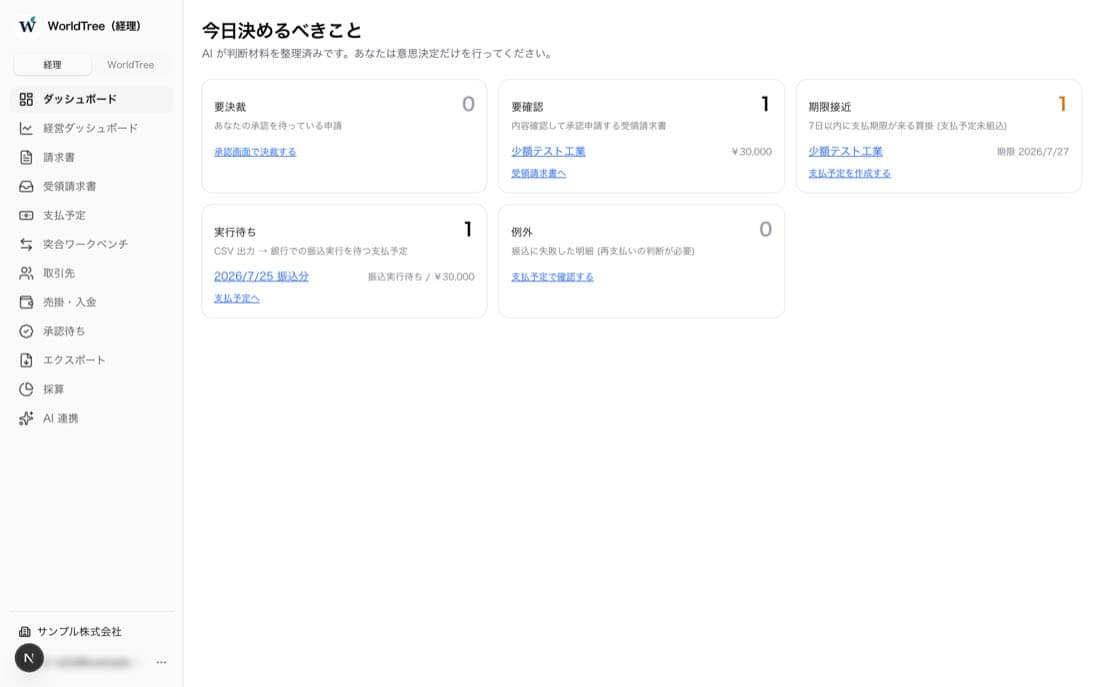Click the 支払予定 banknote icon
Image resolution: width=1100 pixels, height=687 pixels.
[26, 215]
